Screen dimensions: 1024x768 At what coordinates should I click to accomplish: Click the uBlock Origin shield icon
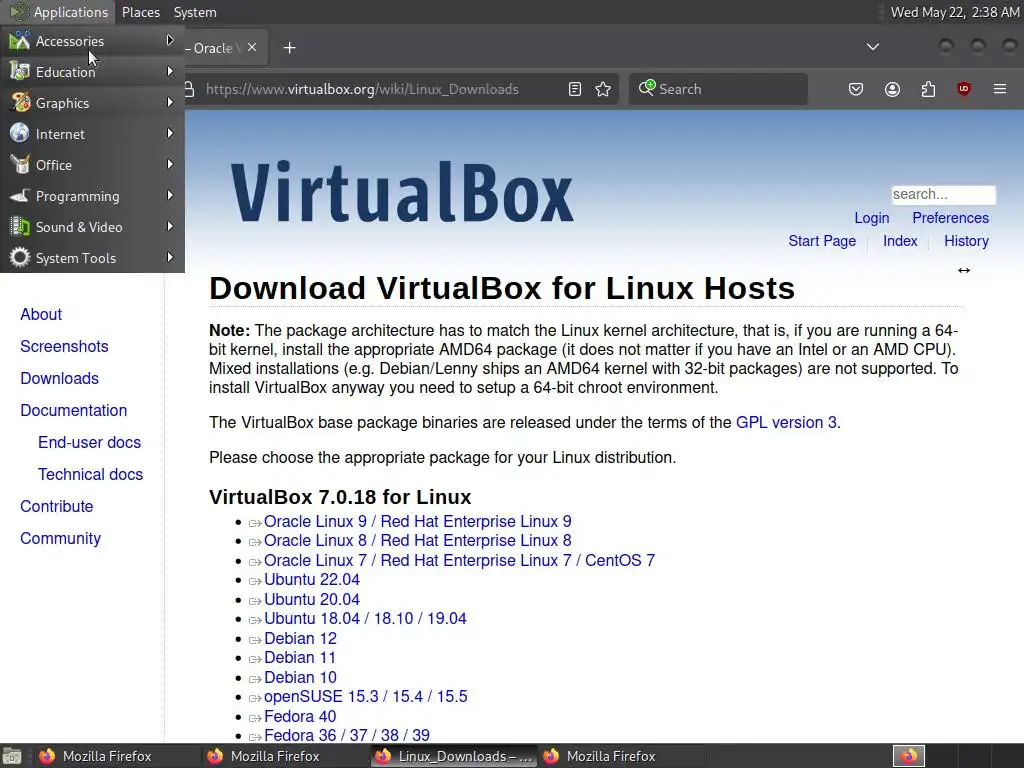point(963,89)
